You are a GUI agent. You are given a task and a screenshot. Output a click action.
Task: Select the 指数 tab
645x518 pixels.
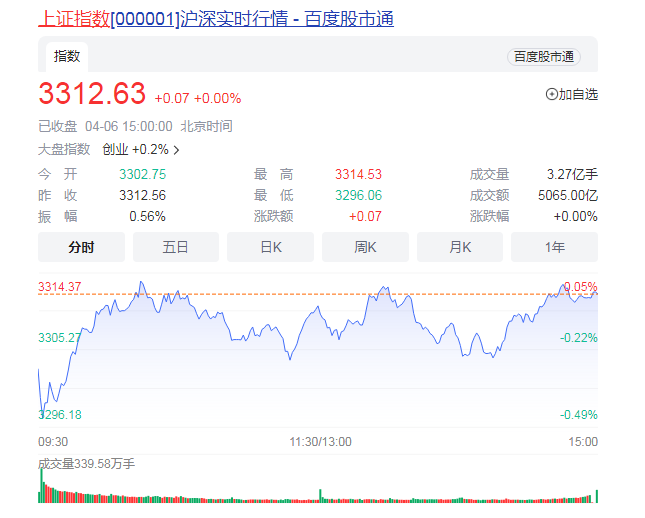click(x=67, y=56)
